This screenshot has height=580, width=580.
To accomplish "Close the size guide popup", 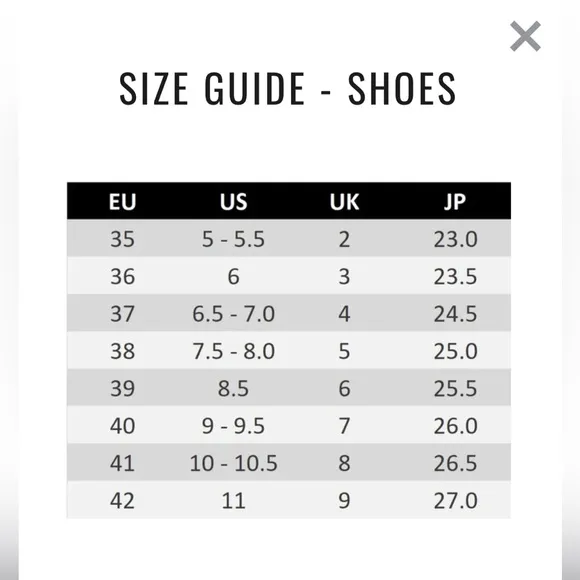I will point(525,36).
